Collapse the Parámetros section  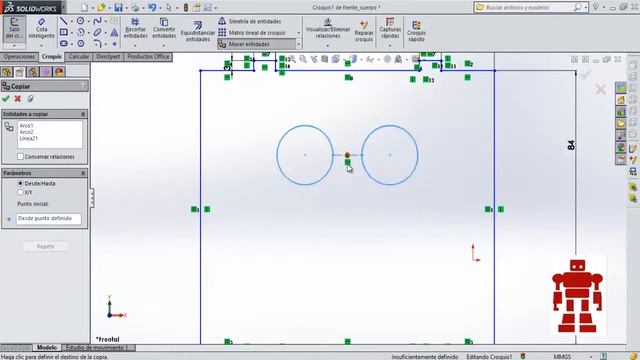(x=83, y=173)
